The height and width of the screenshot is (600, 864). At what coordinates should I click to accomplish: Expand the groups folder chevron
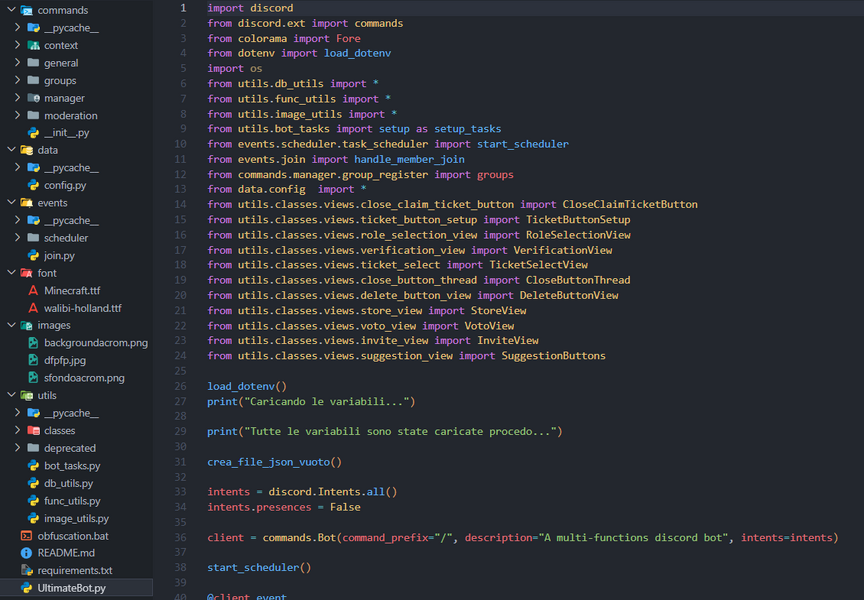[x=18, y=80]
